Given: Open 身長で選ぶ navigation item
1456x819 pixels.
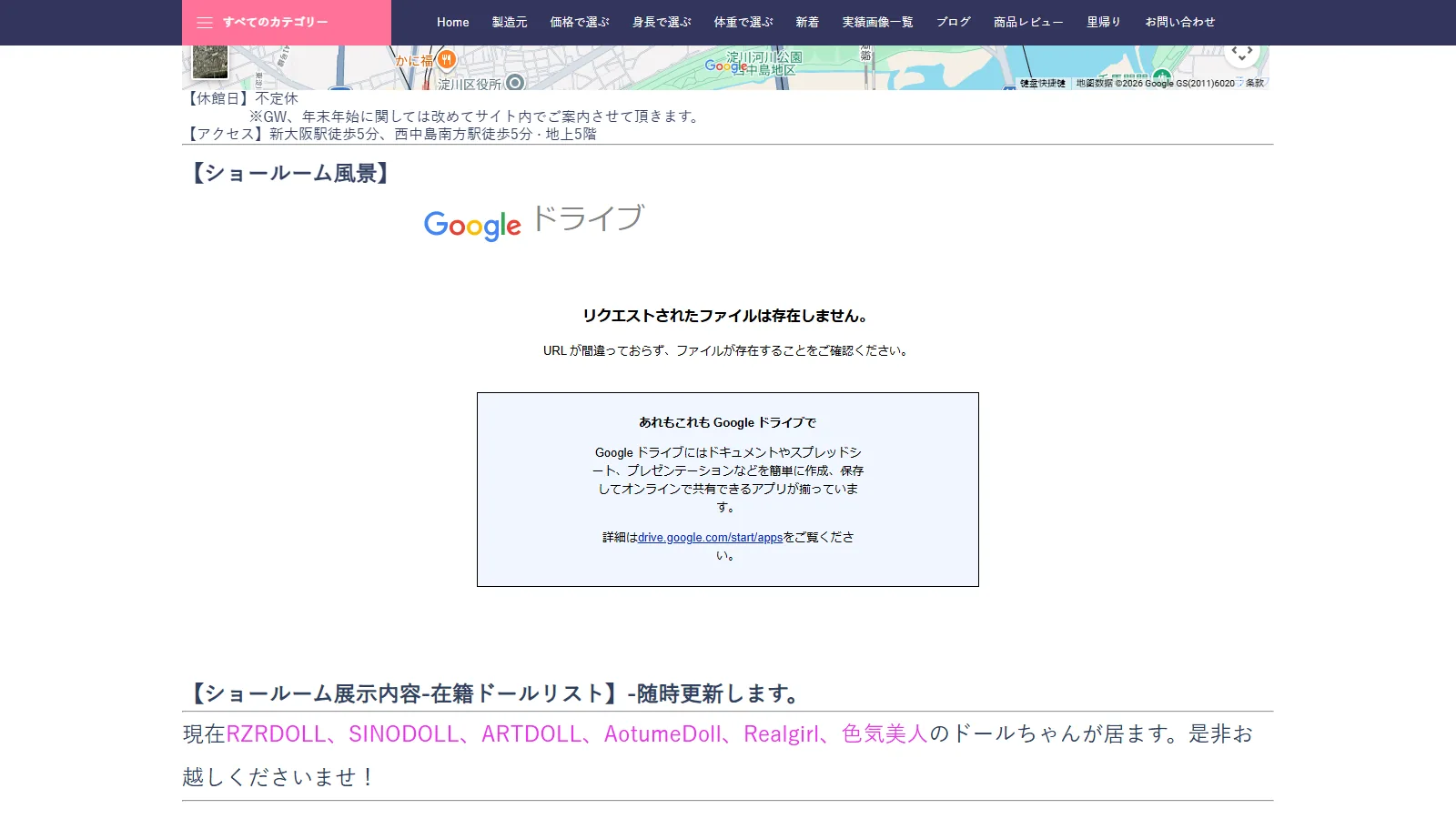Looking at the screenshot, I should (x=662, y=23).
